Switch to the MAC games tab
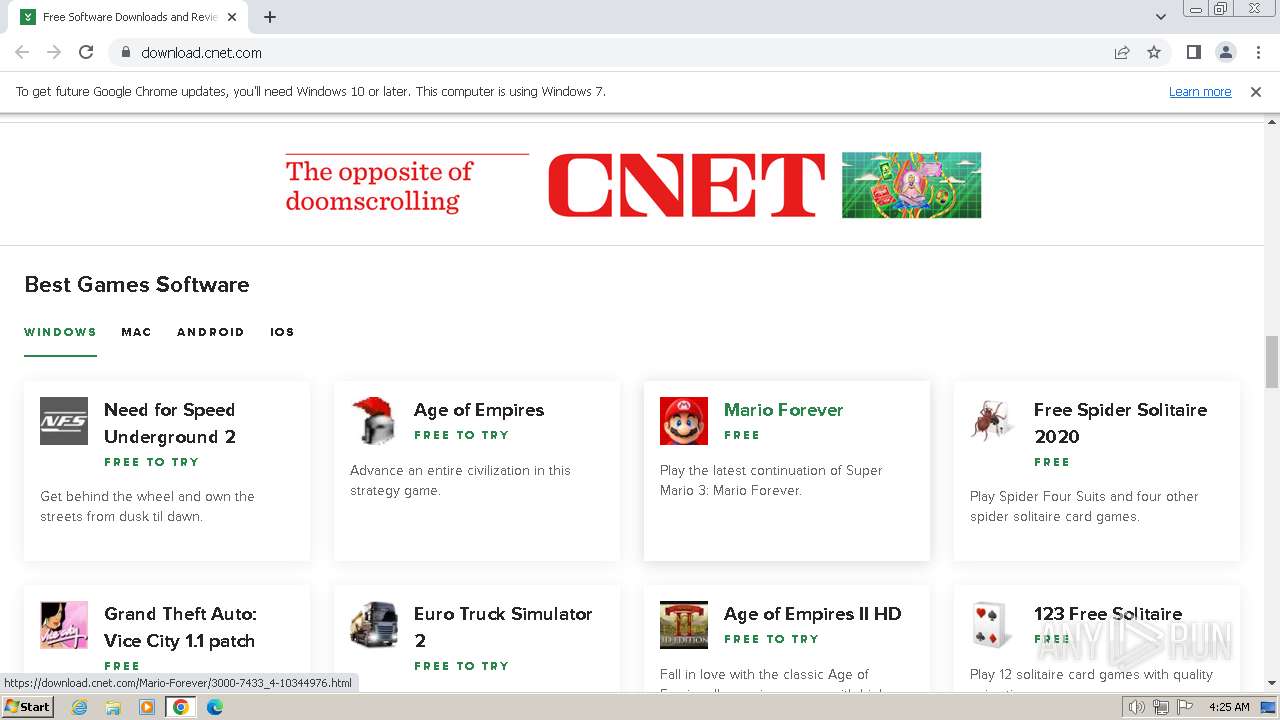 (x=136, y=332)
